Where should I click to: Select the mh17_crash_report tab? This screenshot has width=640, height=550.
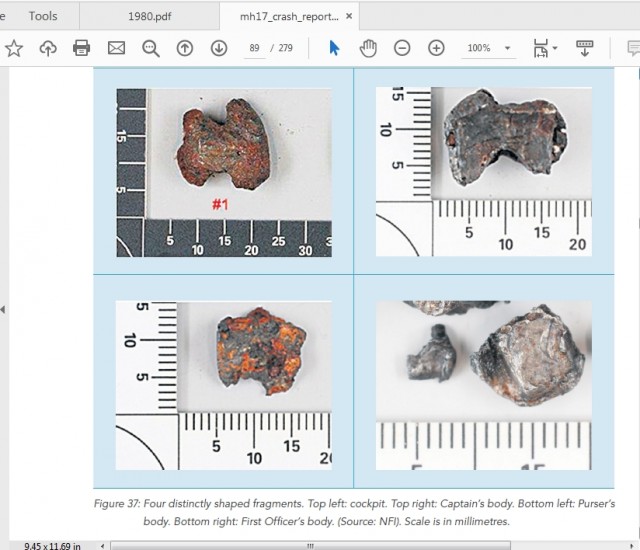click(289, 16)
